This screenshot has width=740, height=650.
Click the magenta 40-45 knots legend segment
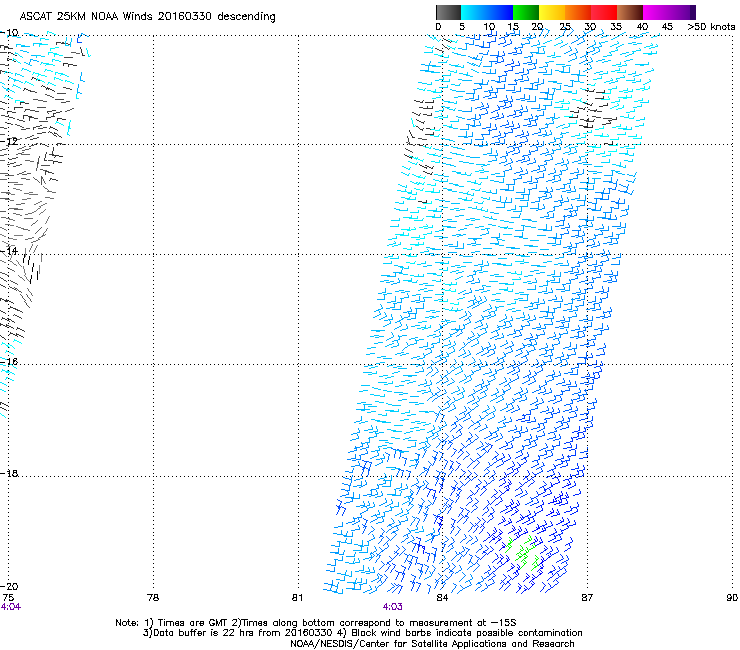656,12
